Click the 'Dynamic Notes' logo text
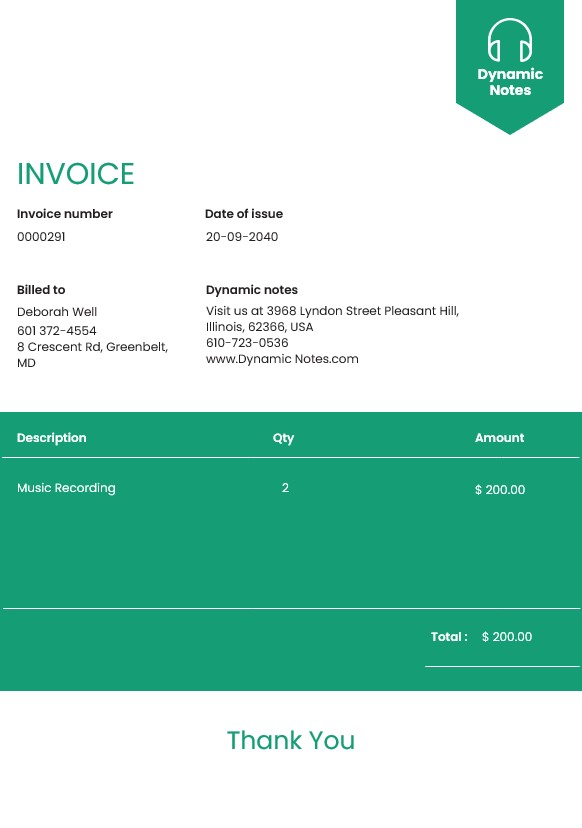The height and width of the screenshot is (828, 582). [510, 82]
